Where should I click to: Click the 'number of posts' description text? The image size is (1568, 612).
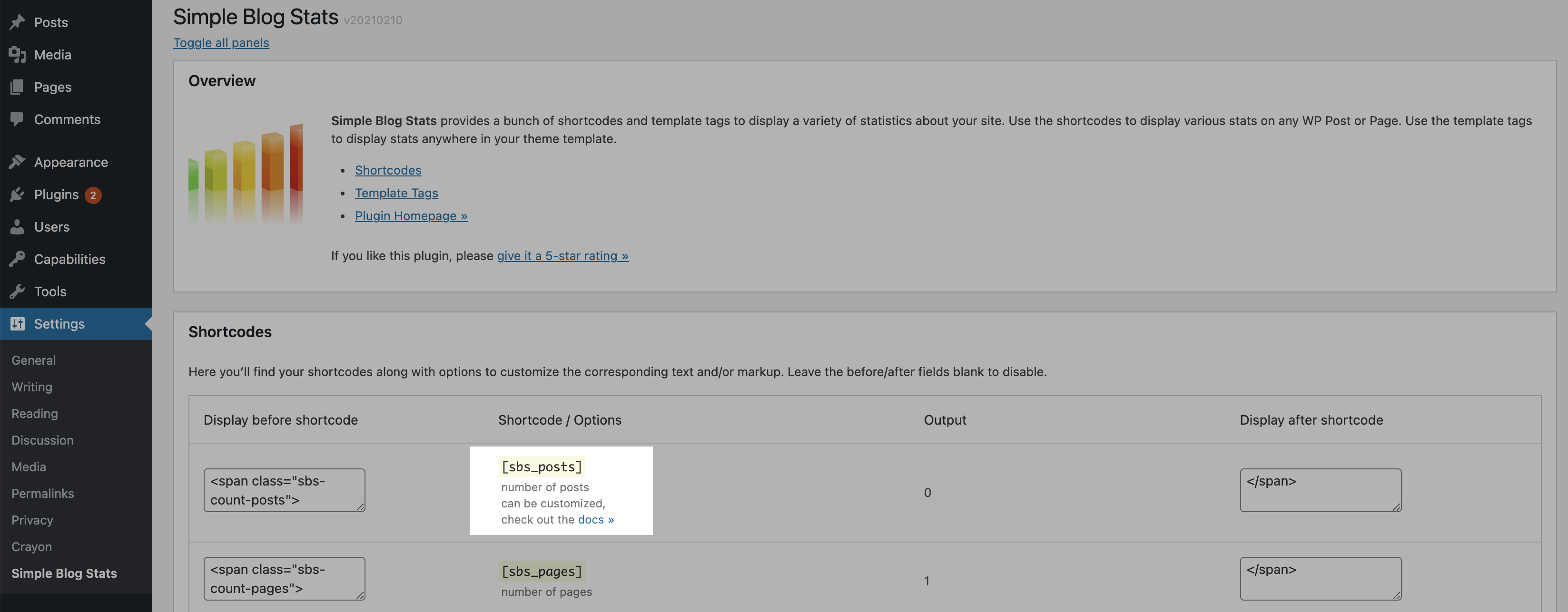pos(545,487)
